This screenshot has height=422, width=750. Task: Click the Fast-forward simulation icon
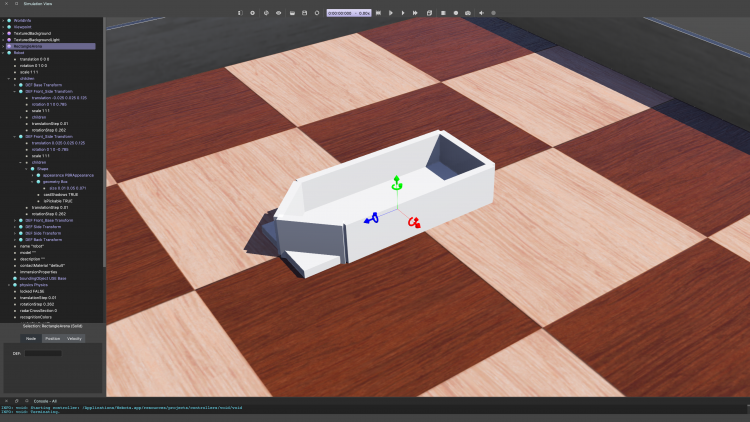point(415,13)
